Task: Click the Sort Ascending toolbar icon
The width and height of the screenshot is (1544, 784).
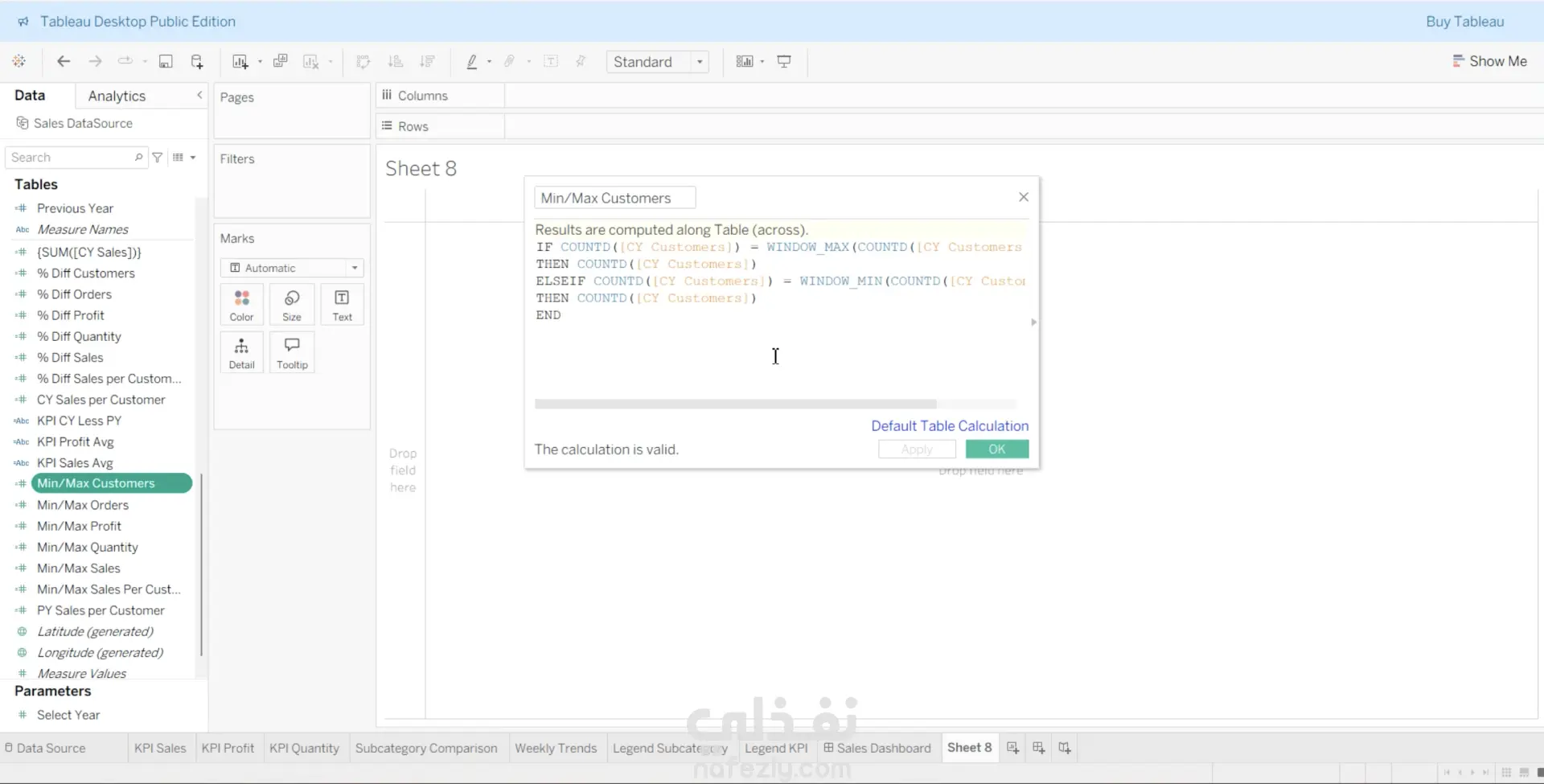Action: tap(395, 61)
